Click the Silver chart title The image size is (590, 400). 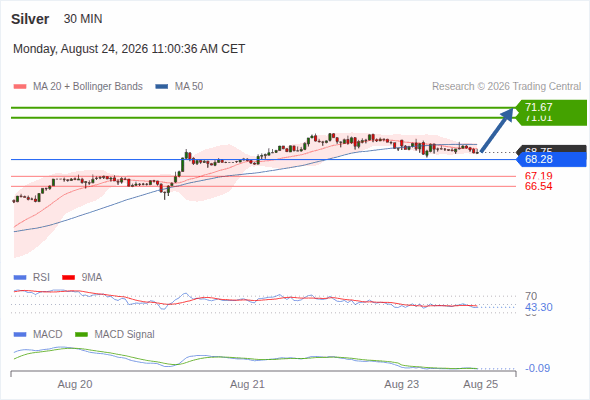pos(30,19)
